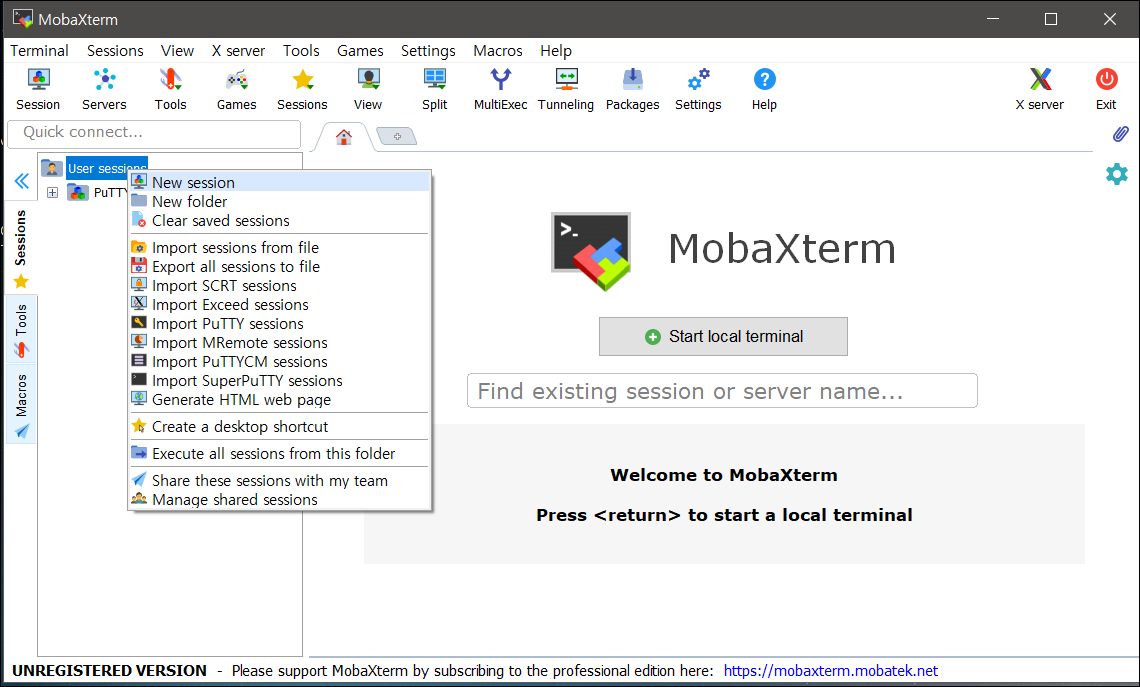Select Create a desktop shortcut
The image size is (1140, 687).
click(280, 426)
